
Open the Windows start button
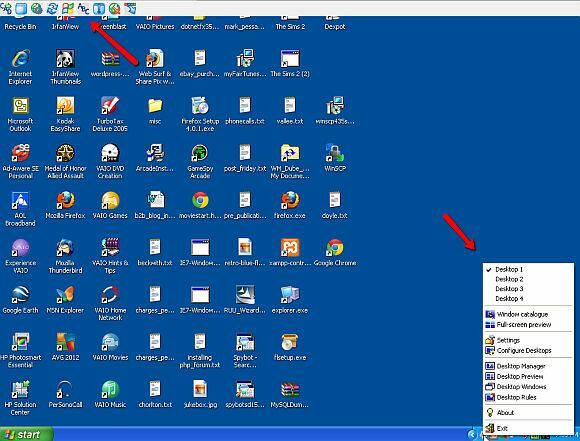[x=27, y=434]
